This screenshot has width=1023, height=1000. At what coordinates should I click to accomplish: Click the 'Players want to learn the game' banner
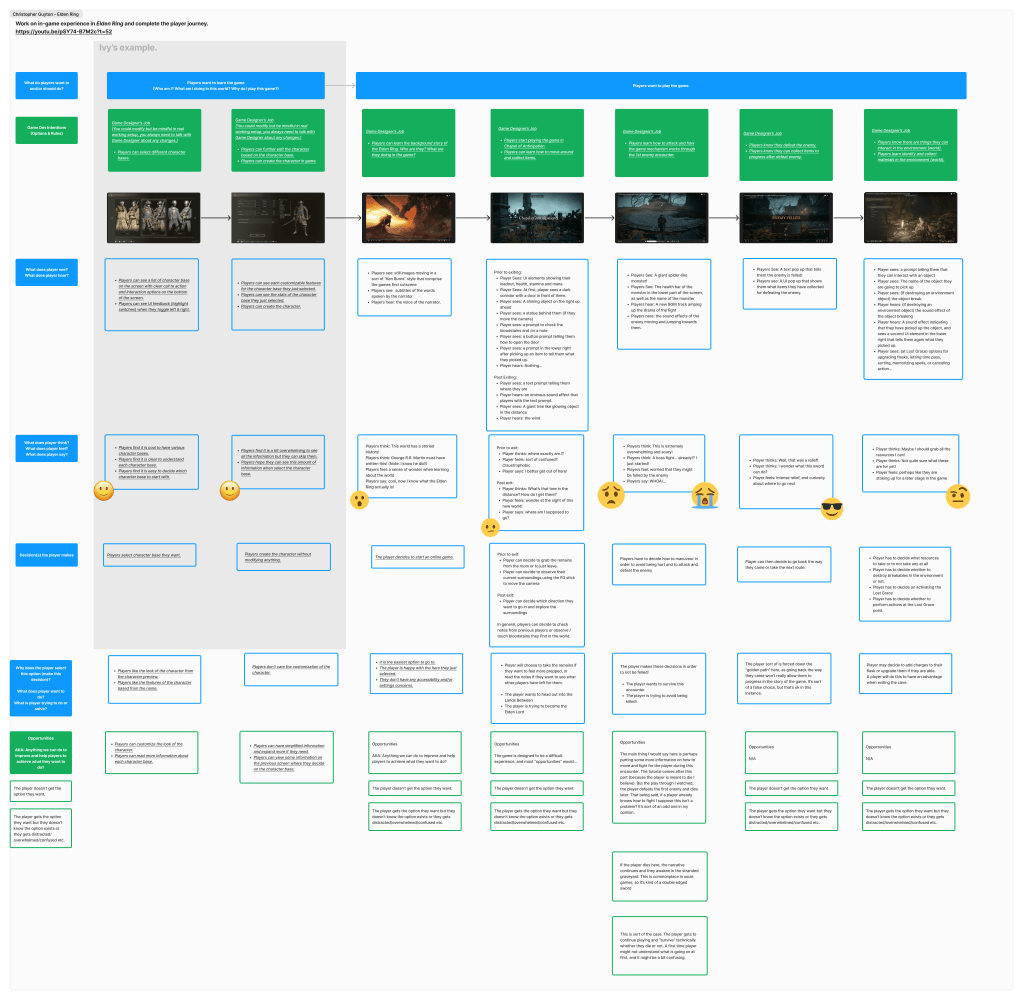213,86
